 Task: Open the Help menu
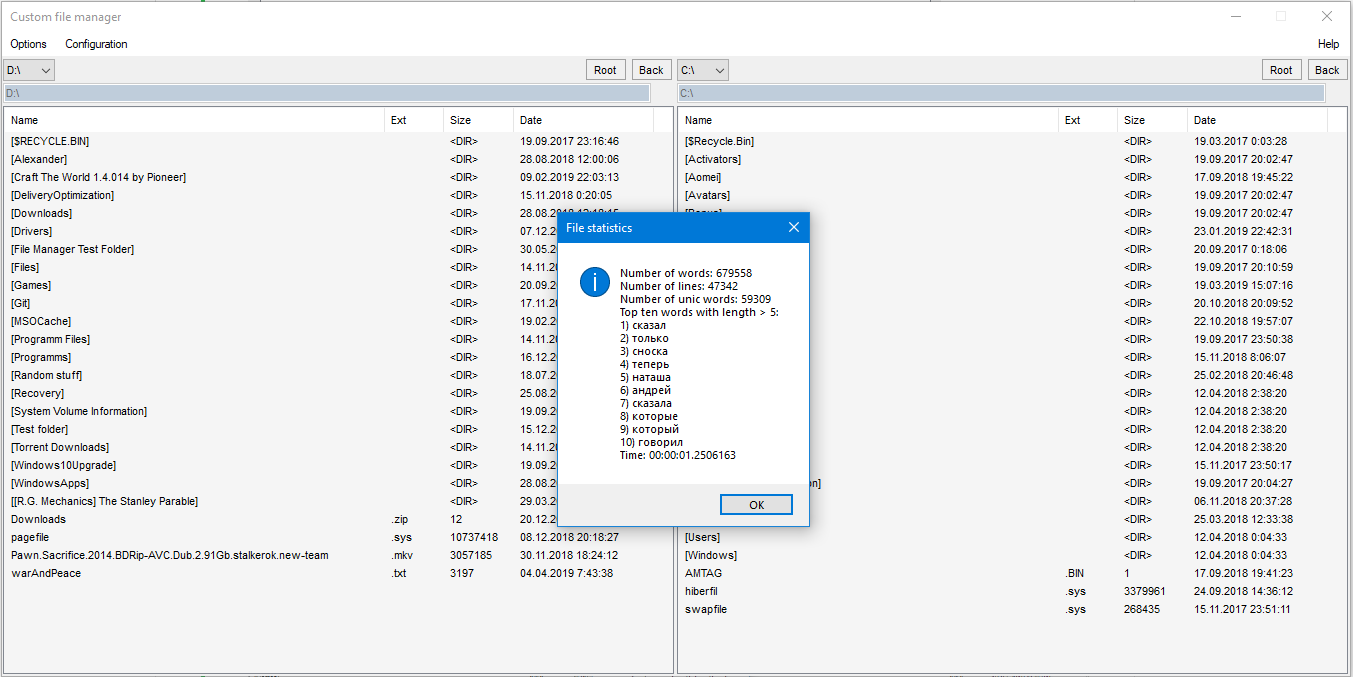[x=1328, y=44]
